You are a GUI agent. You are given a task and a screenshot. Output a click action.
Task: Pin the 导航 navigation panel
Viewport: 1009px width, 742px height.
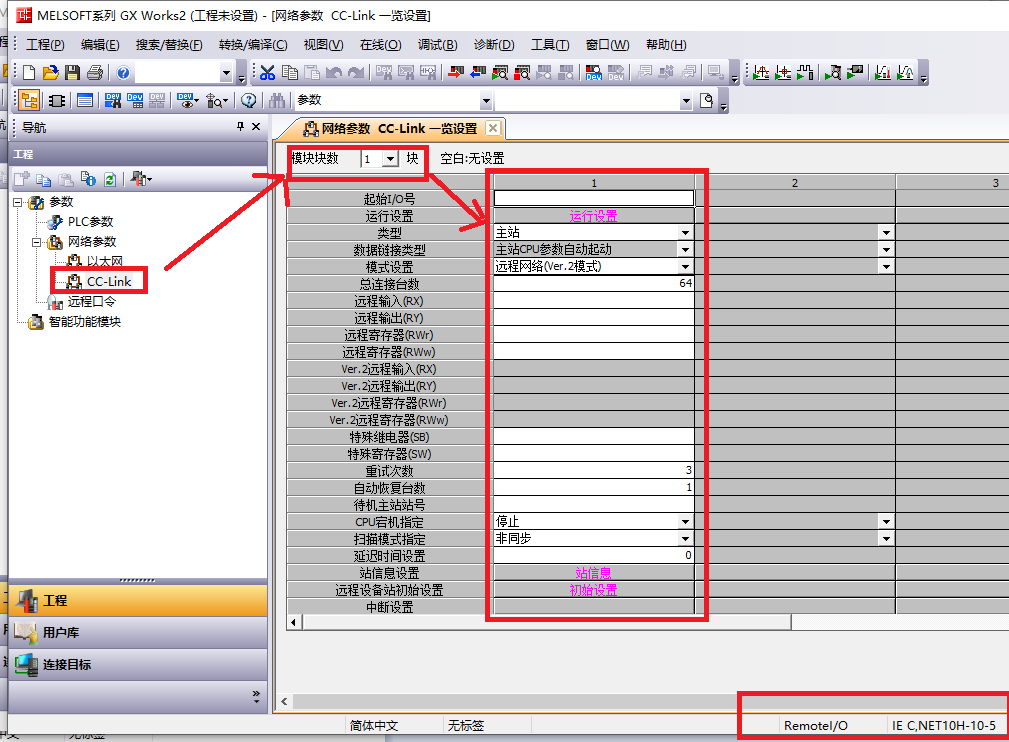coord(240,127)
